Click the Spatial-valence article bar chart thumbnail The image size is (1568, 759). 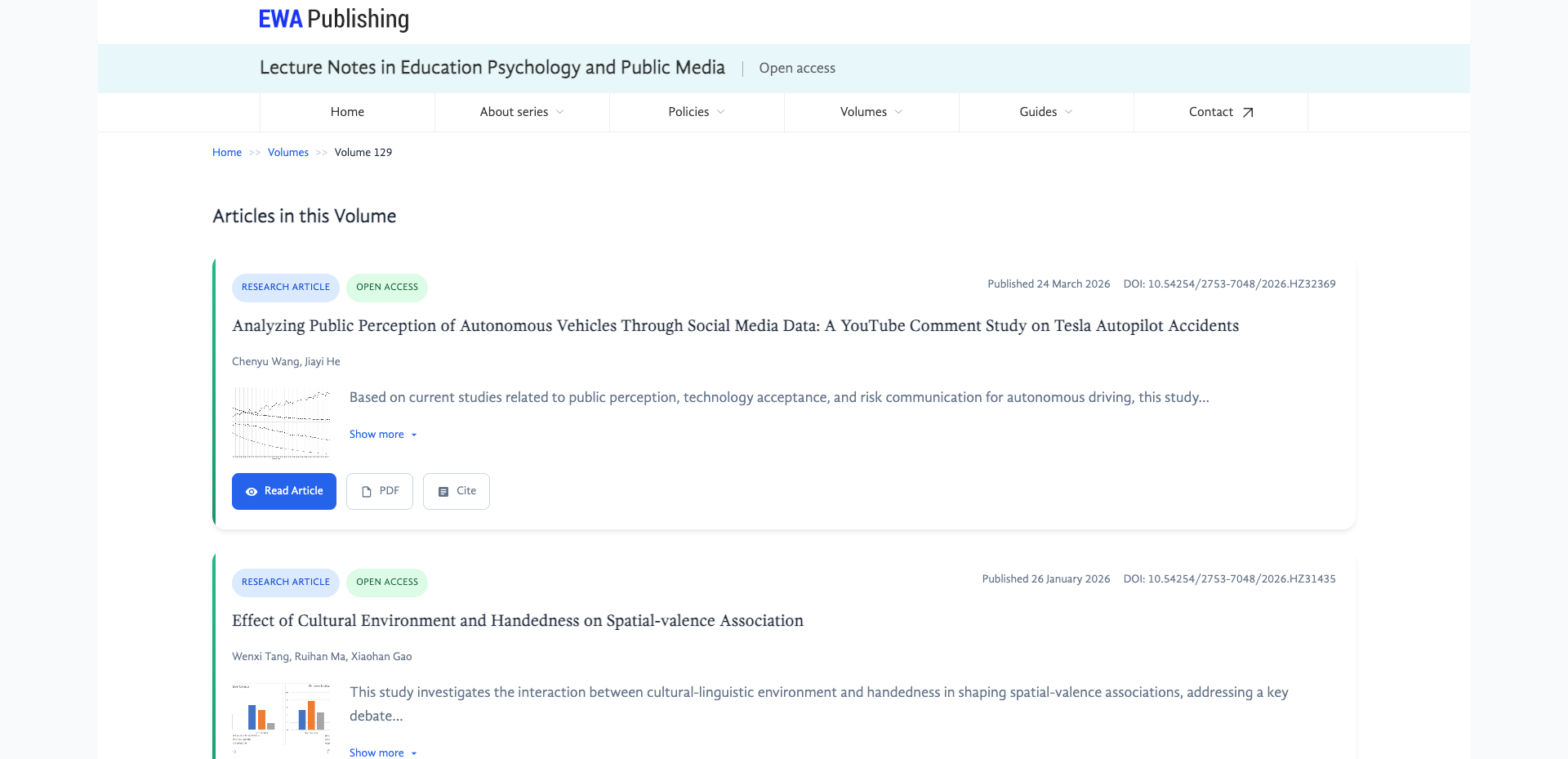pyautogui.click(x=282, y=719)
